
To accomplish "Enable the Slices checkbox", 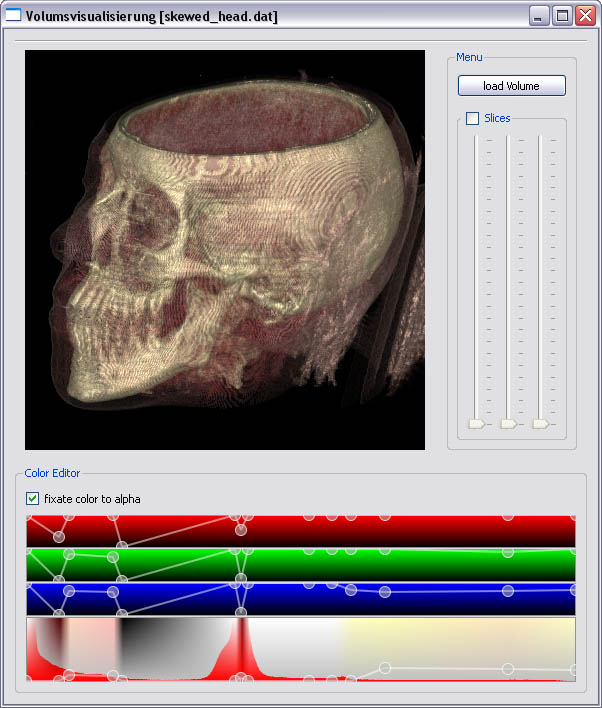I will coord(472,118).
